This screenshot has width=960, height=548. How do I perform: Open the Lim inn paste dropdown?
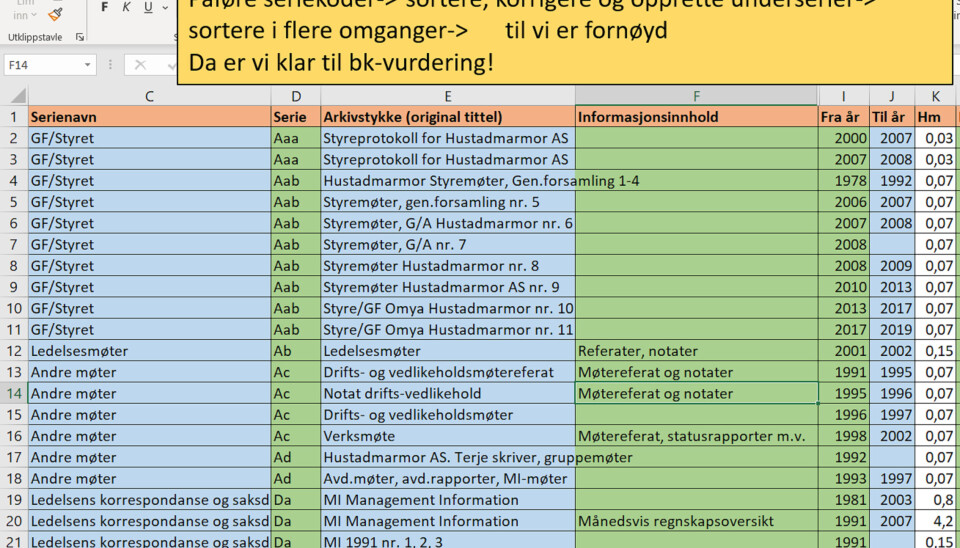pyautogui.click(x=21, y=15)
